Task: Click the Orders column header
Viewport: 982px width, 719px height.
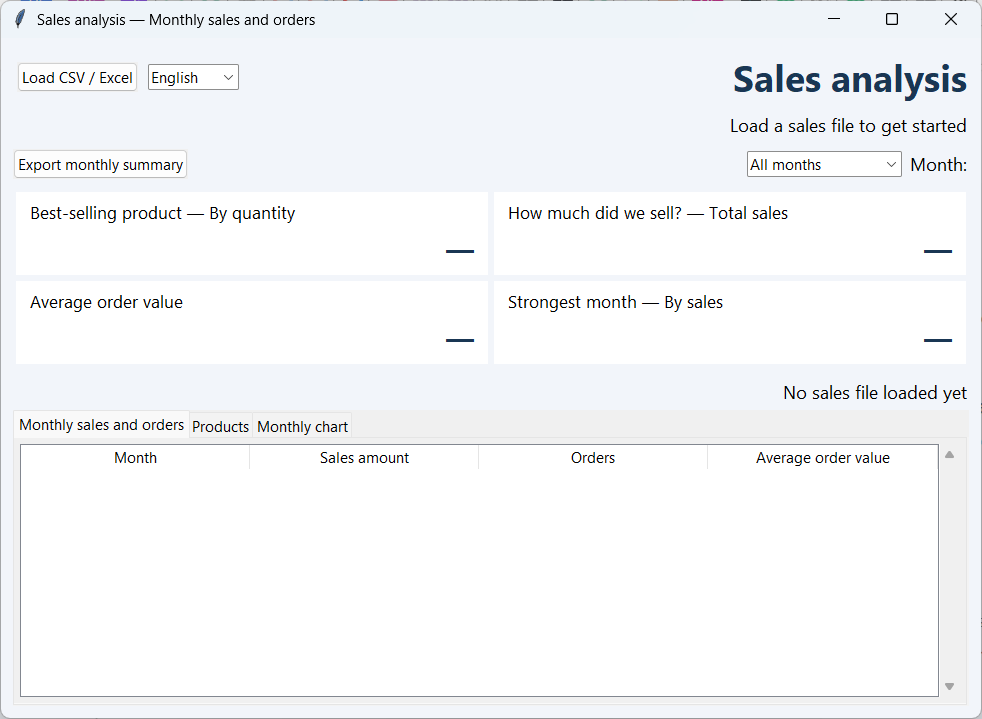Action: (x=592, y=458)
